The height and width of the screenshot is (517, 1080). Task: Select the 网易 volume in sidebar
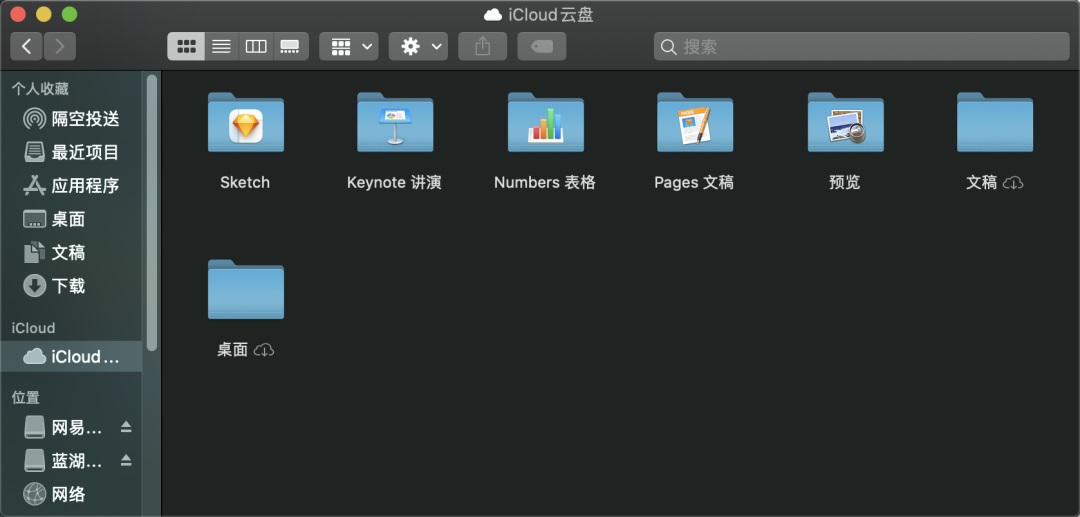pyautogui.click(x=63, y=428)
